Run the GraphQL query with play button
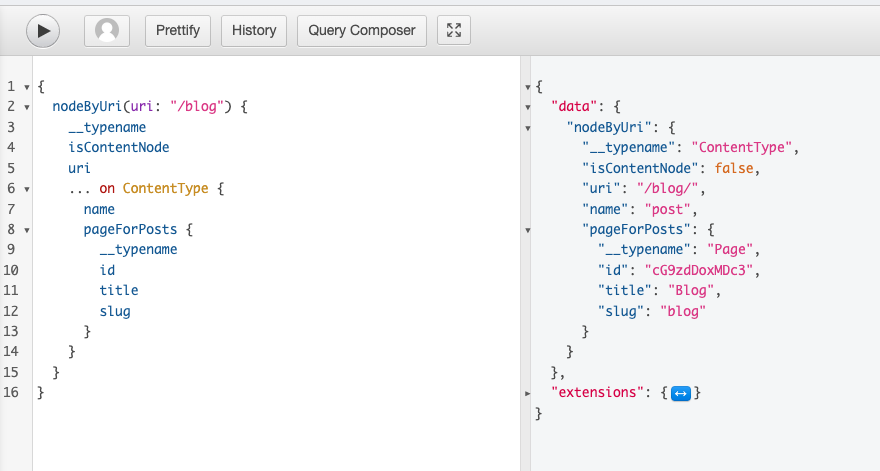Image resolution: width=880 pixels, height=471 pixels. click(43, 30)
